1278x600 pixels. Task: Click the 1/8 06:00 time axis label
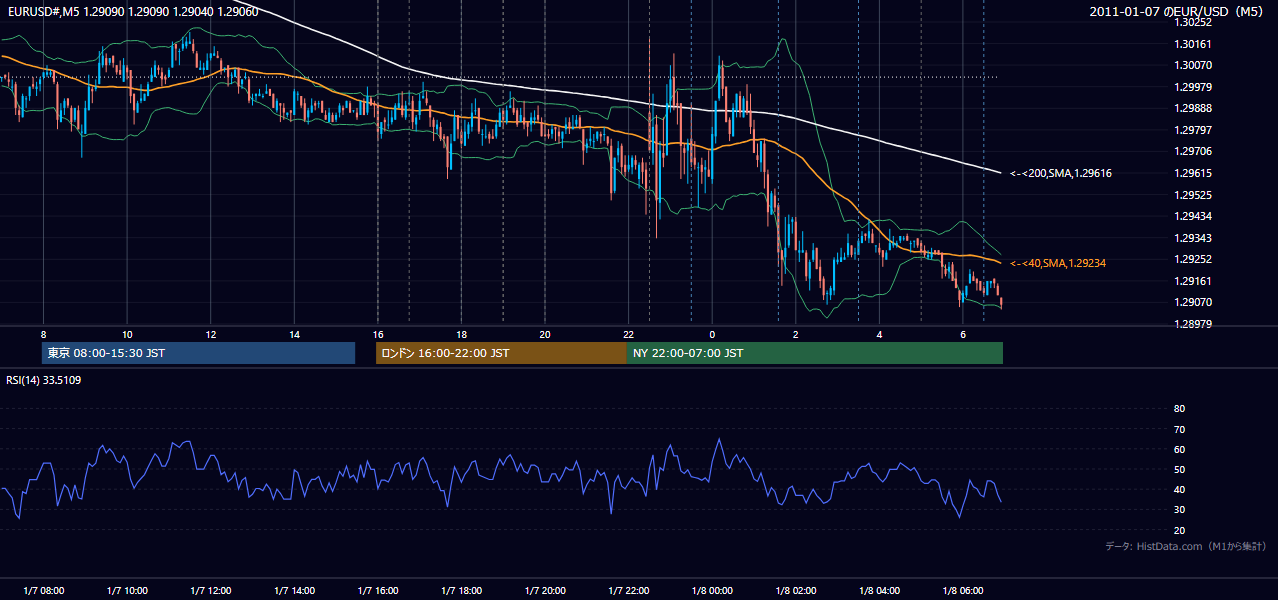[962, 591]
